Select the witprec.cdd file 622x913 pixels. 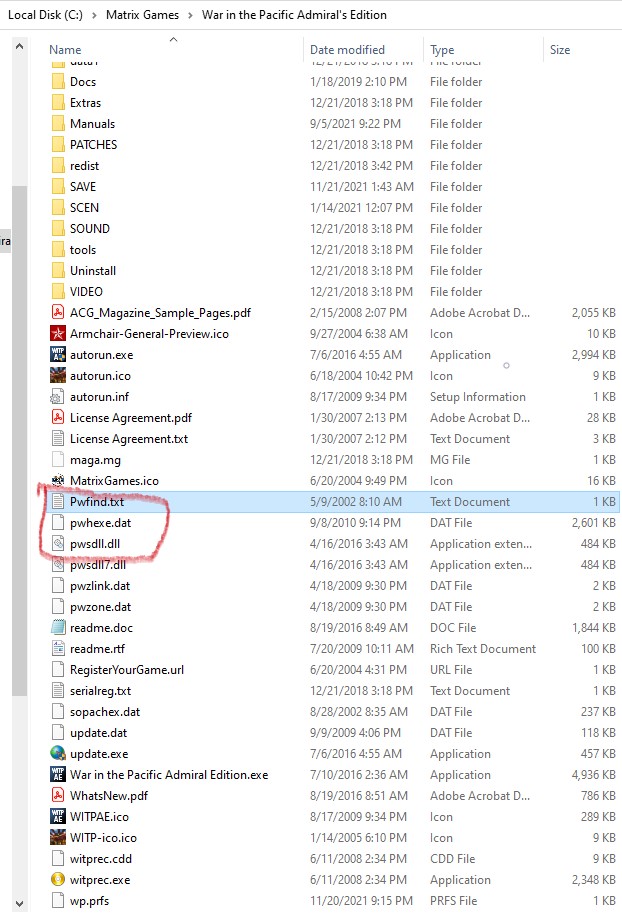(101, 858)
